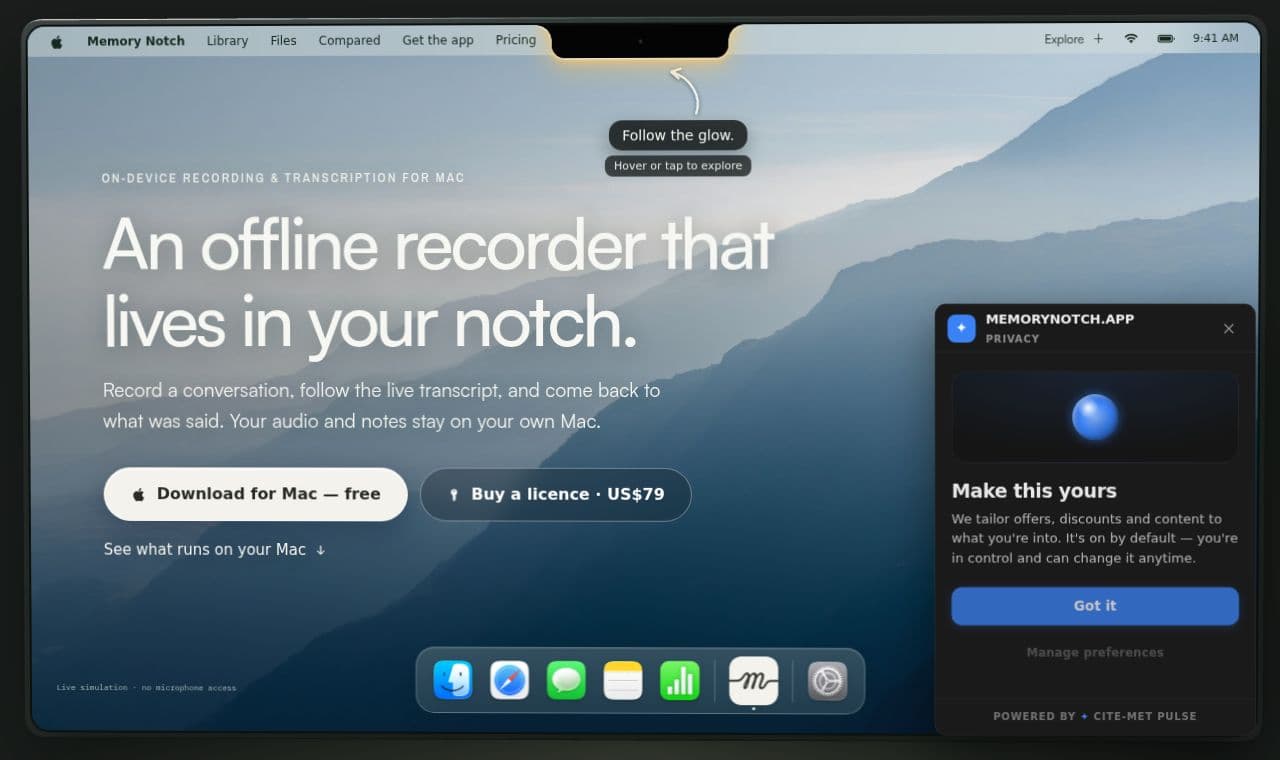Click the 9:41 AM clock
Screen dimensions: 1280x760
pyautogui.click(x=1215, y=38)
